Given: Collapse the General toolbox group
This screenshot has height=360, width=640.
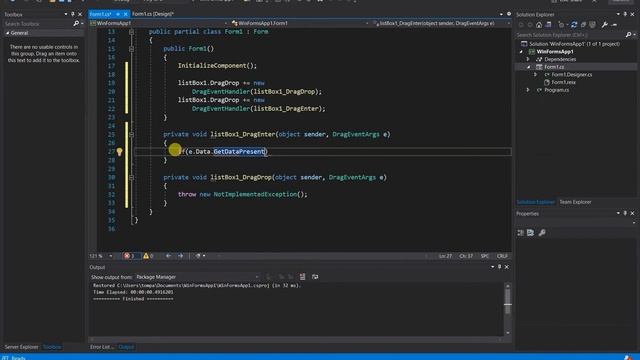Looking at the screenshot, I should [x=7, y=33].
